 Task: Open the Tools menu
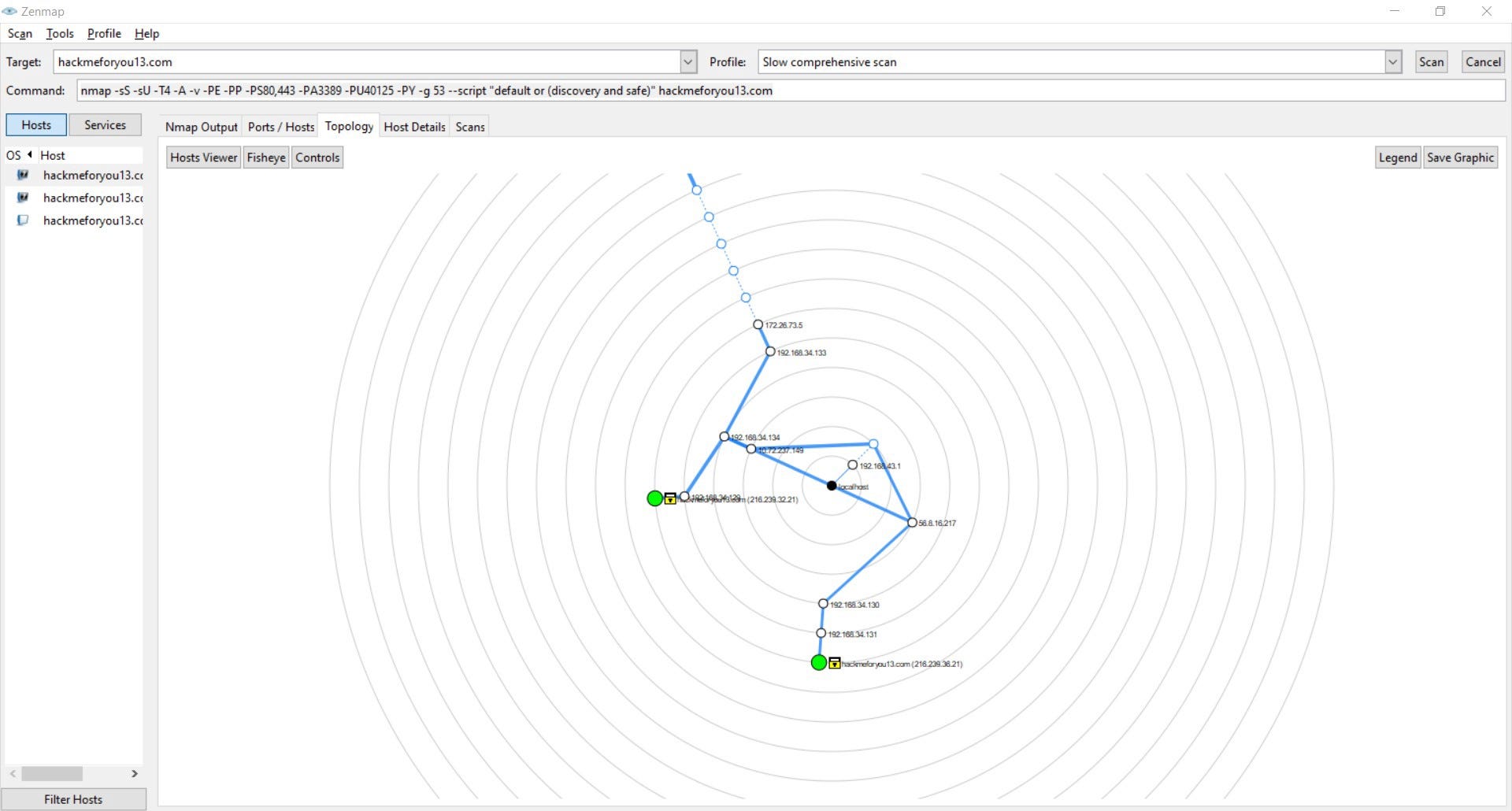coord(60,33)
